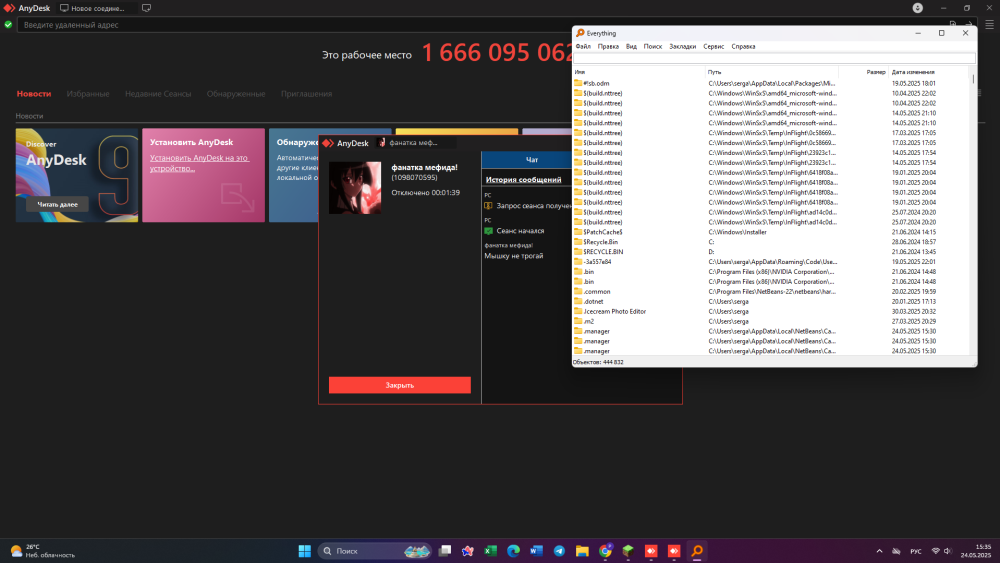1000x563 pixels.
Task: Open the Minecraft block icon in taskbar
Action: point(628,551)
